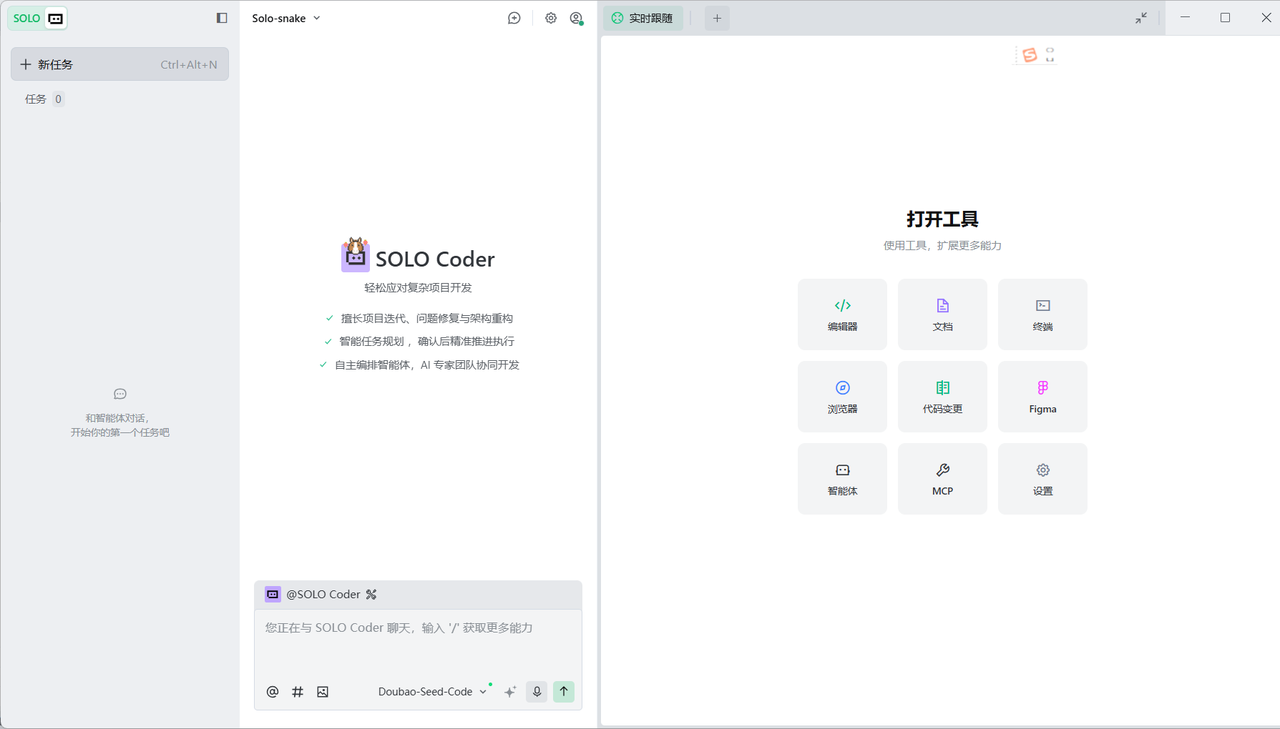1280x729 pixels.
Task: Click the Sogou input method icon
Action: pos(1029,55)
